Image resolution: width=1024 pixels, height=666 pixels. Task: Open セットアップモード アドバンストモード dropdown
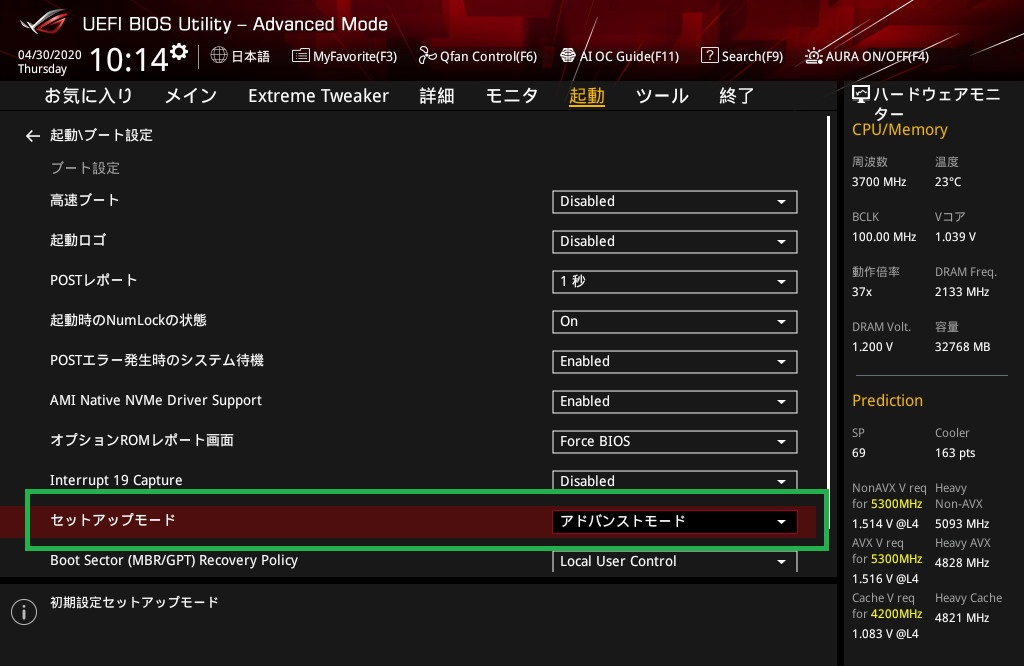click(675, 522)
